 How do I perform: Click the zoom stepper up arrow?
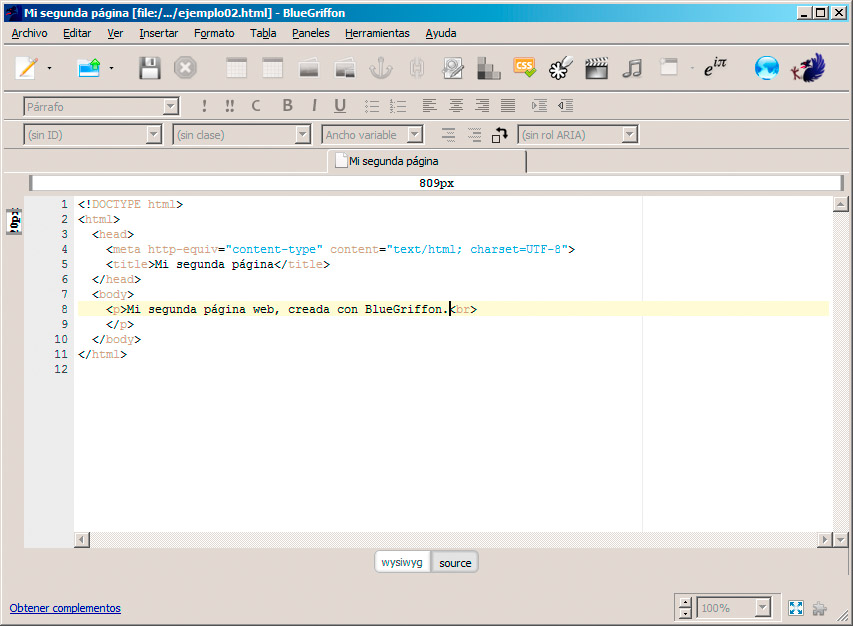pyautogui.click(x=685, y=603)
